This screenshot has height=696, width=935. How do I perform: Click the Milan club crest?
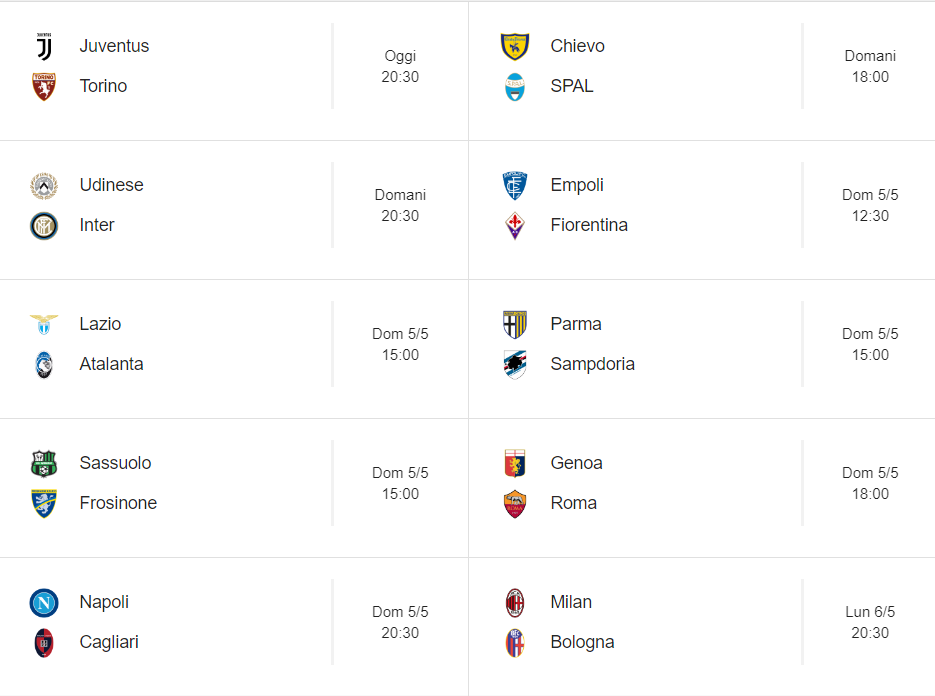(x=515, y=603)
